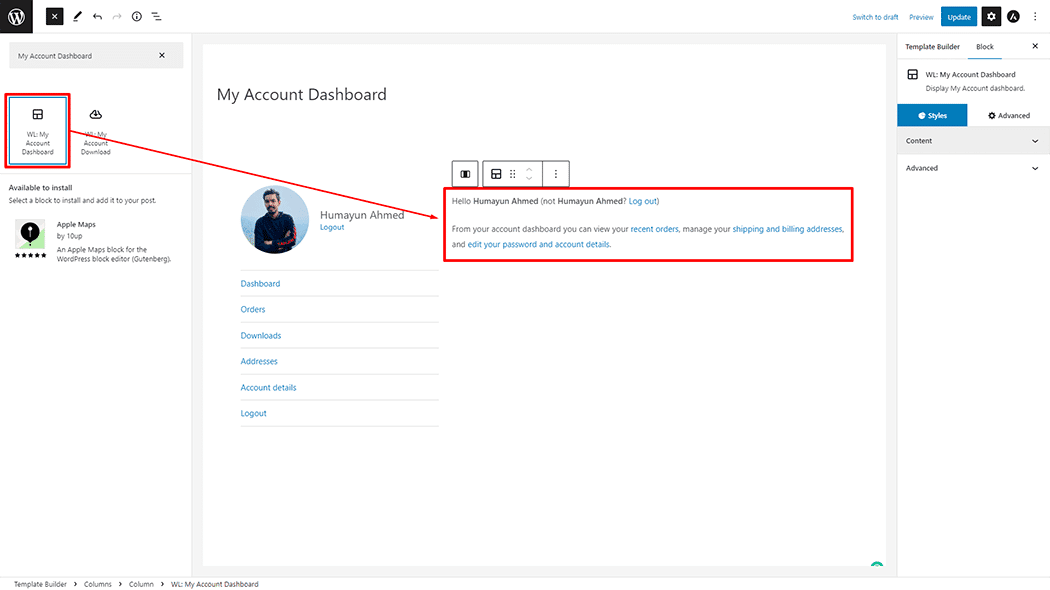This screenshot has height=590, width=1050.
Task: Select parent Column block icon
Action: tap(465, 174)
